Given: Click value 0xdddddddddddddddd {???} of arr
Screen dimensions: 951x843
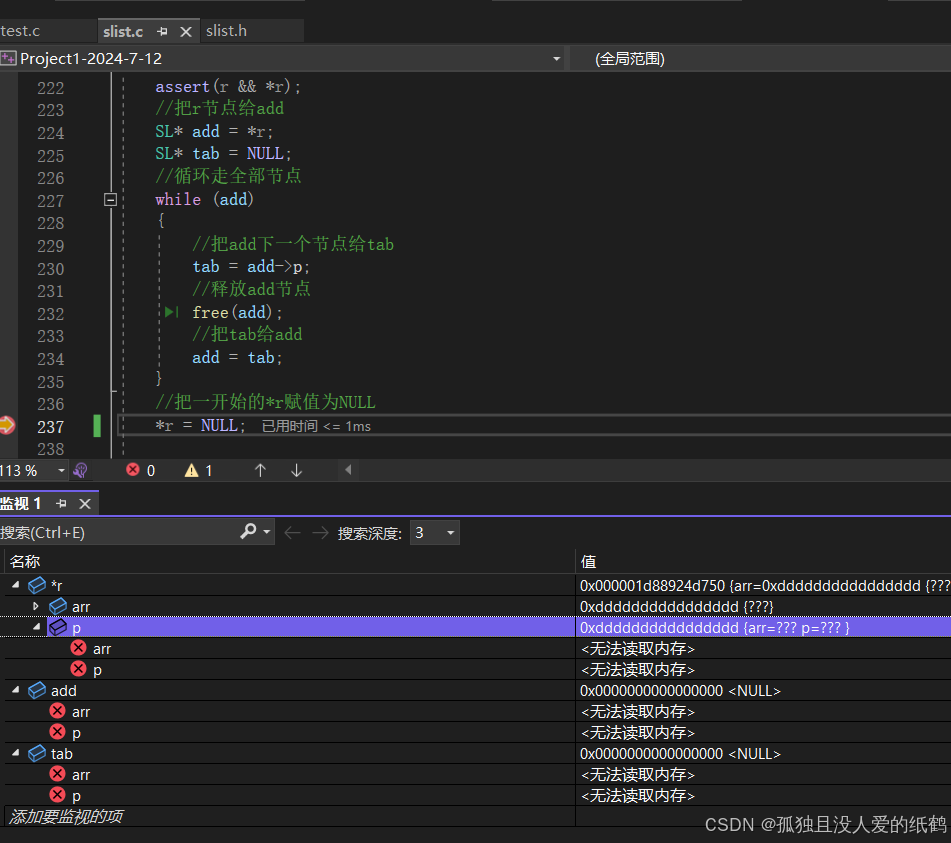Looking at the screenshot, I should (676, 606).
